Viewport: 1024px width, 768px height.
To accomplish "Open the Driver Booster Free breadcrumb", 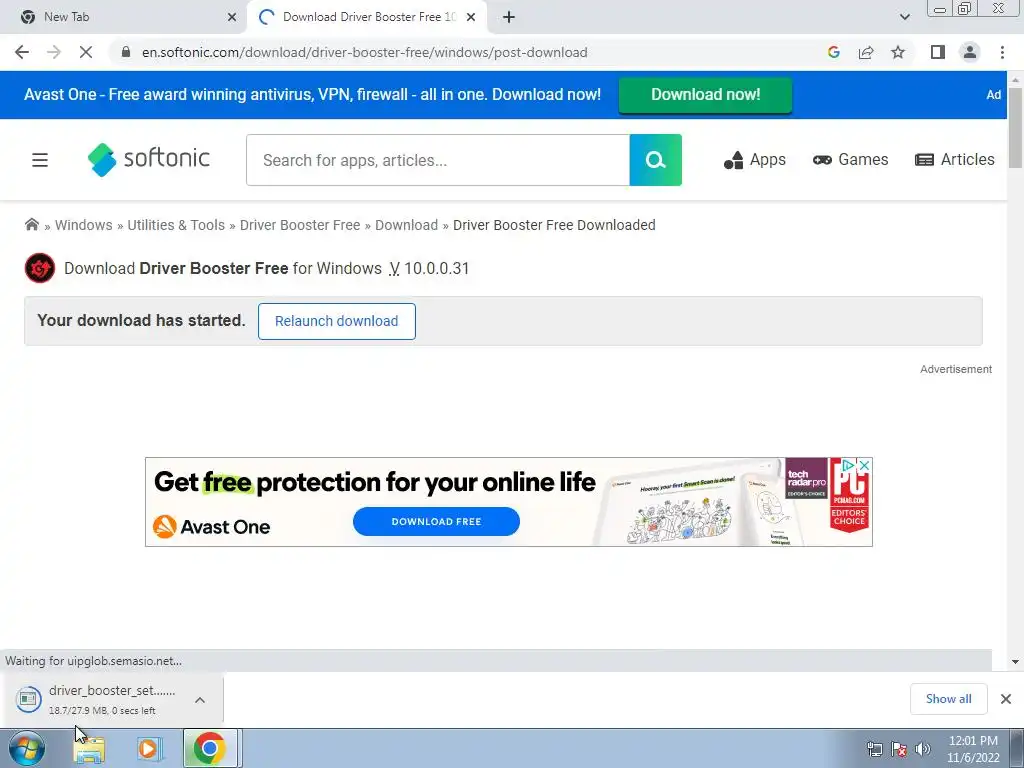I will coord(300,225).
